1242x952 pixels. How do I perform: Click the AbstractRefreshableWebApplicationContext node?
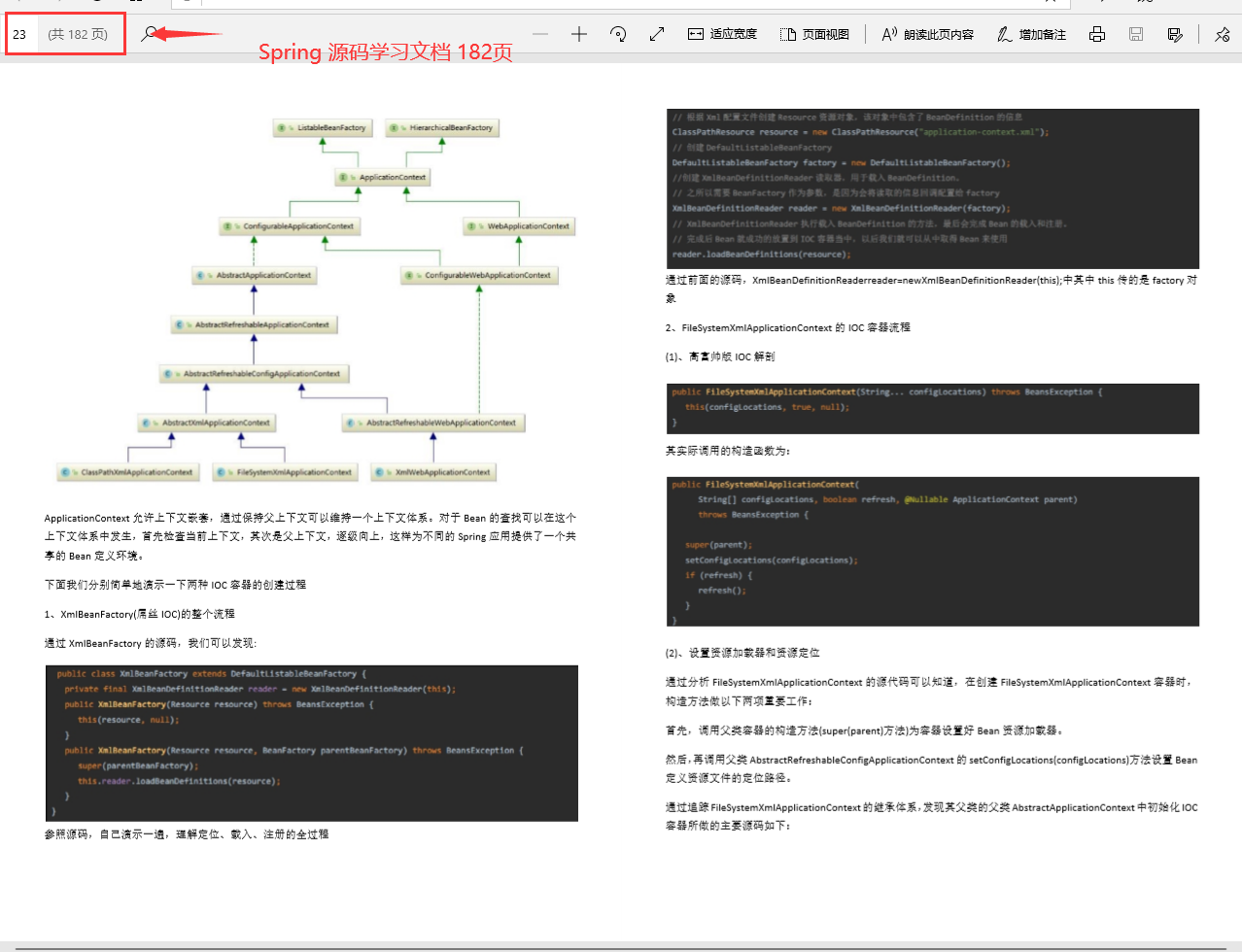pyautogui.click(x=433, y=423)
